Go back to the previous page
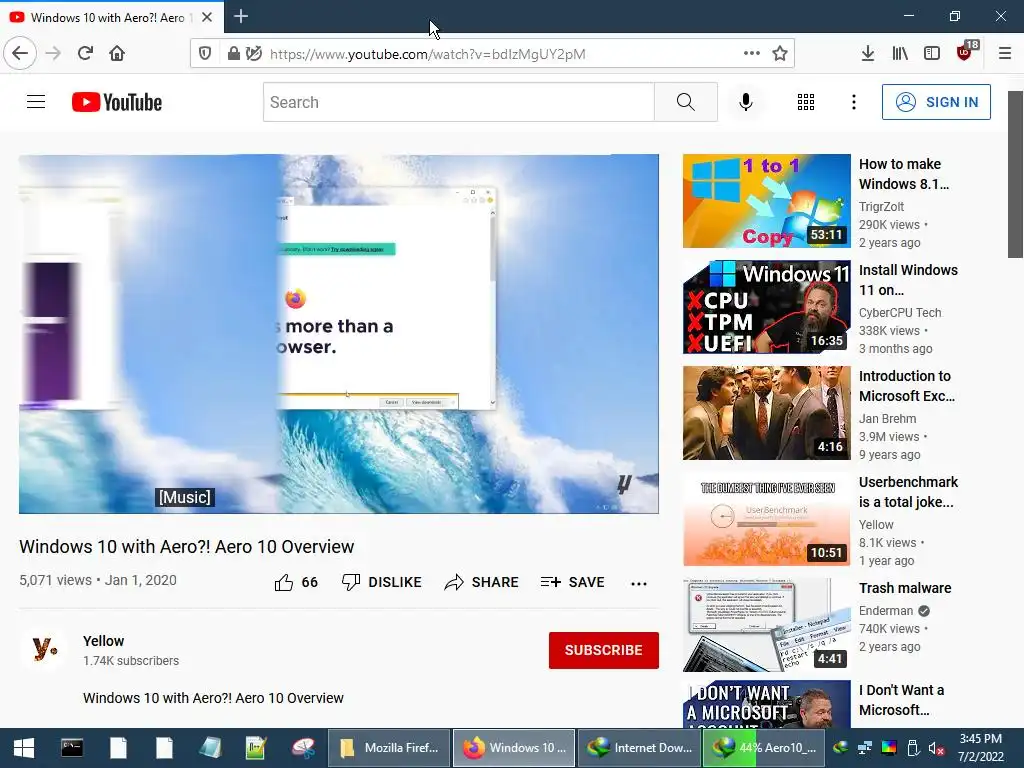Viewport: 1024px width, 768px height. (20, 54)
